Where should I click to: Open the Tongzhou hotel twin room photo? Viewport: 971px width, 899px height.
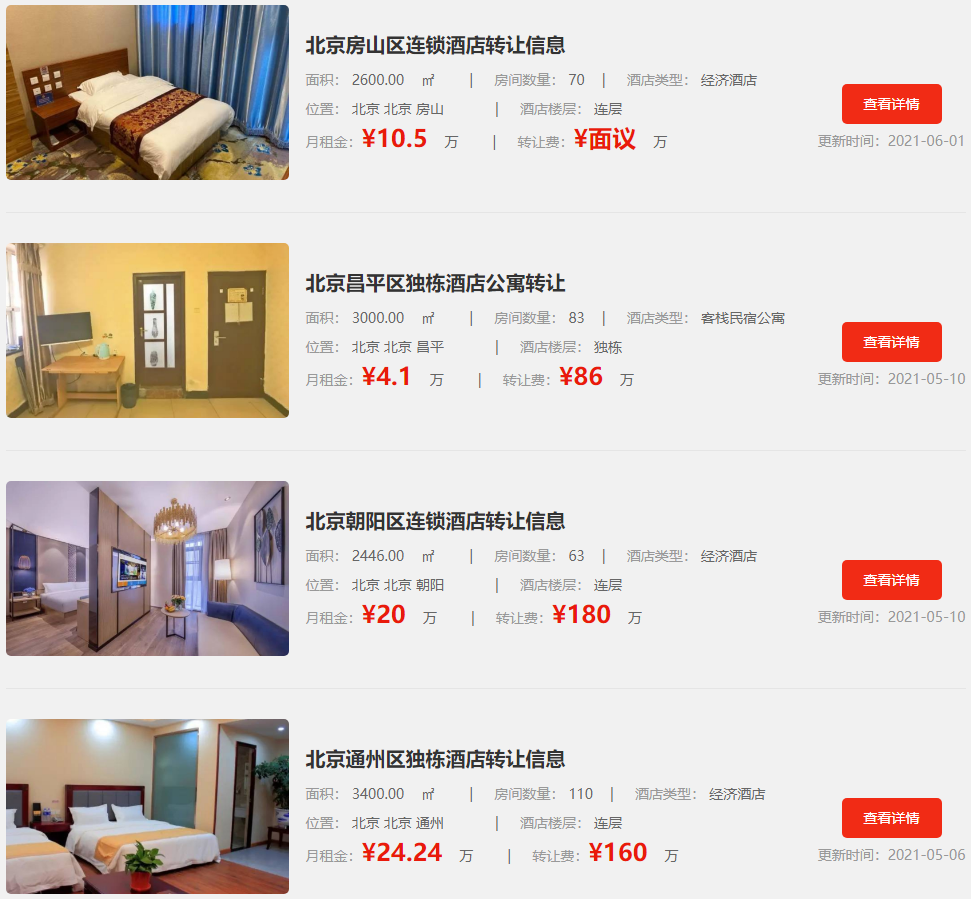coord(147,806)
